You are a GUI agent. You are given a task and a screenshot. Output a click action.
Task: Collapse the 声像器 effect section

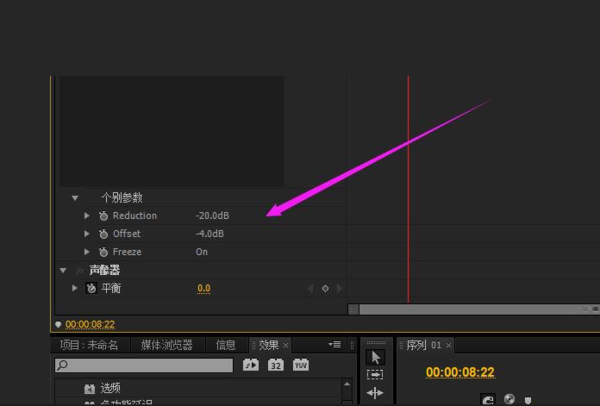click(x=63, y=270)
